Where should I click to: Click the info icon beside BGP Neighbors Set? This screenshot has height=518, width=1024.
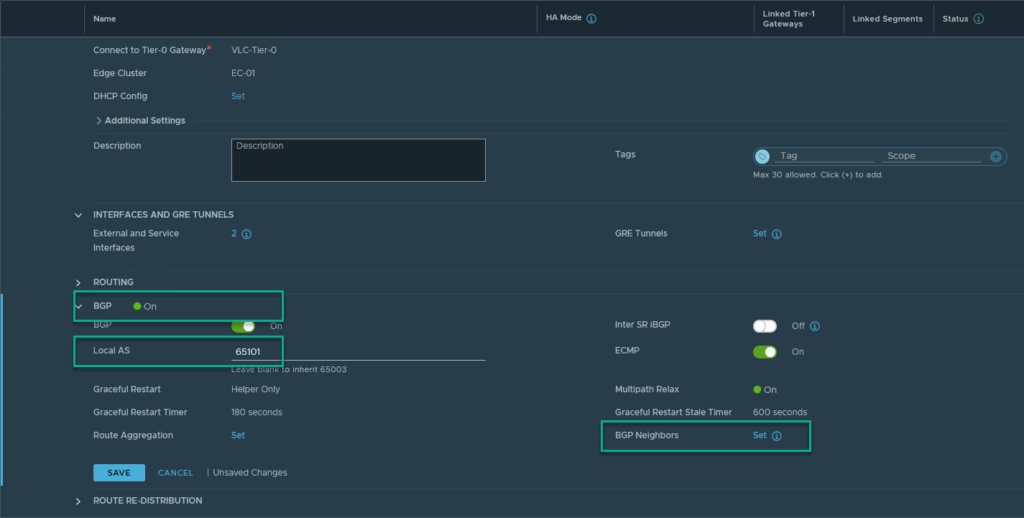[x=777, y=436]
